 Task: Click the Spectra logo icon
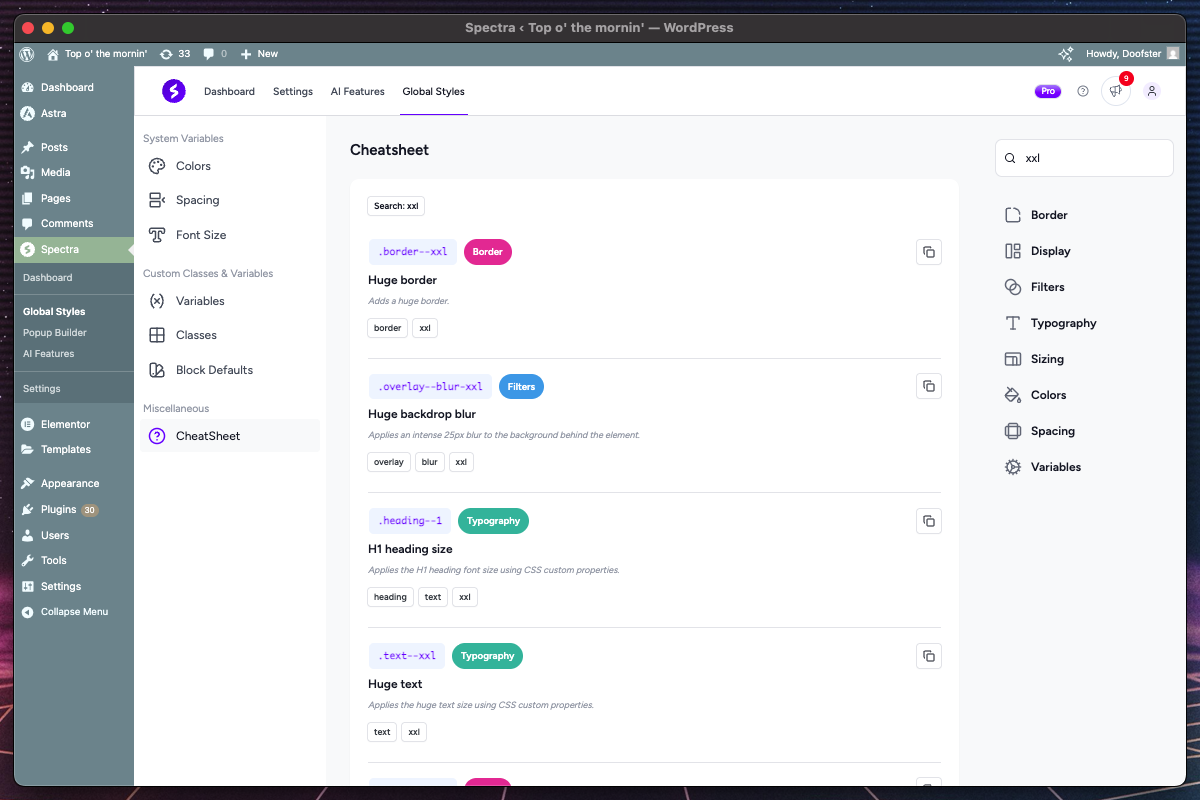click(174, 91)
